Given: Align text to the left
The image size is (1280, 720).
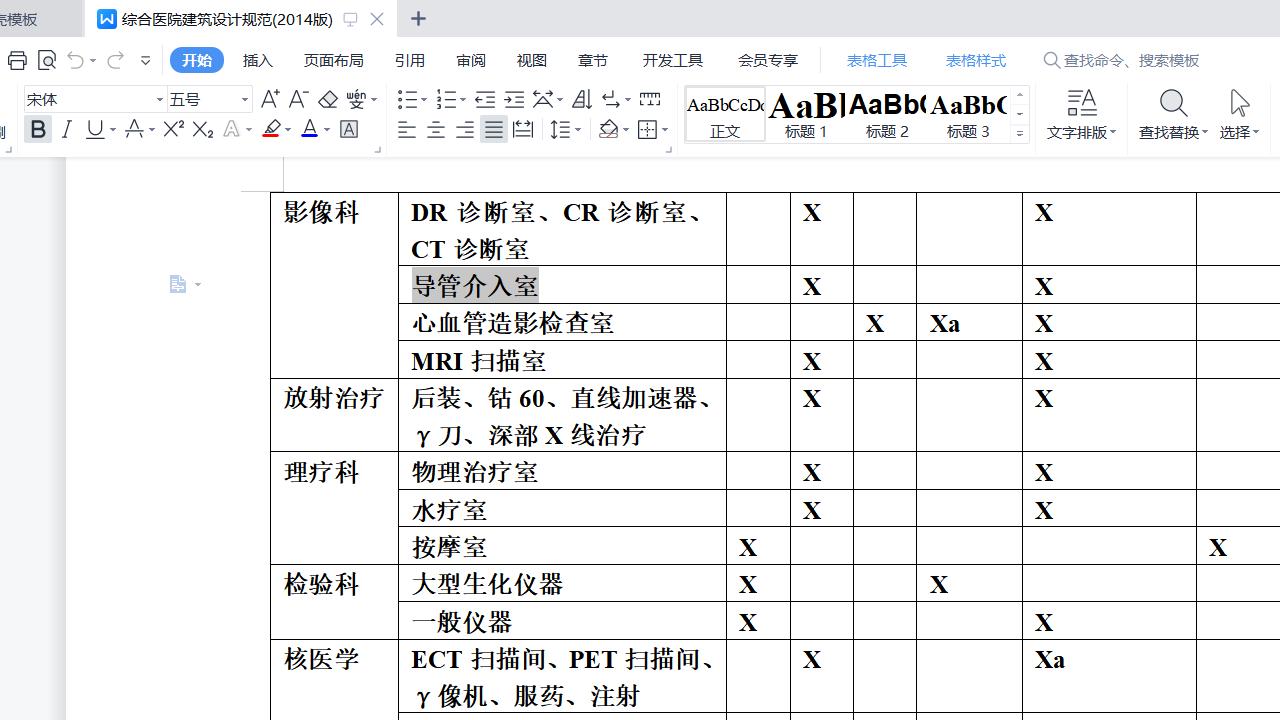Looking at the screenshot, I should click(x=406, y=130).
